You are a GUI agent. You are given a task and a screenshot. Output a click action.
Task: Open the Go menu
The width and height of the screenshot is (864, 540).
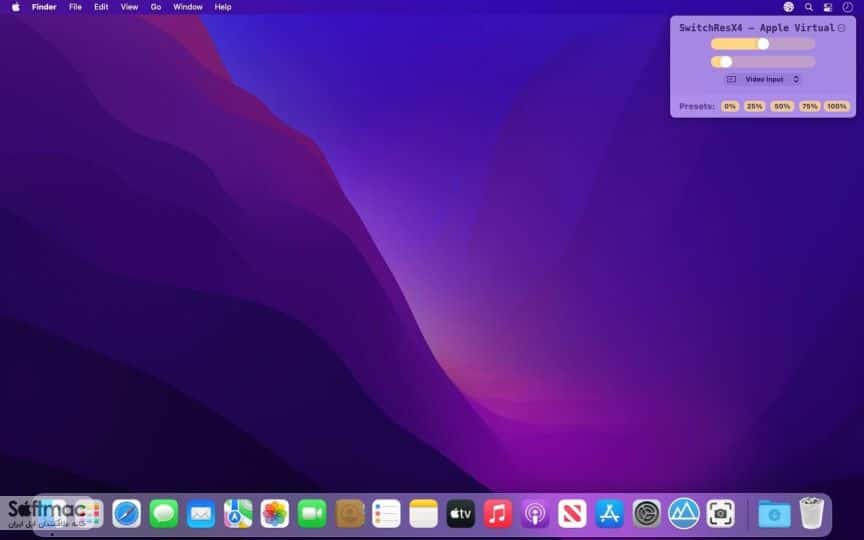click(x=156, y=7)
